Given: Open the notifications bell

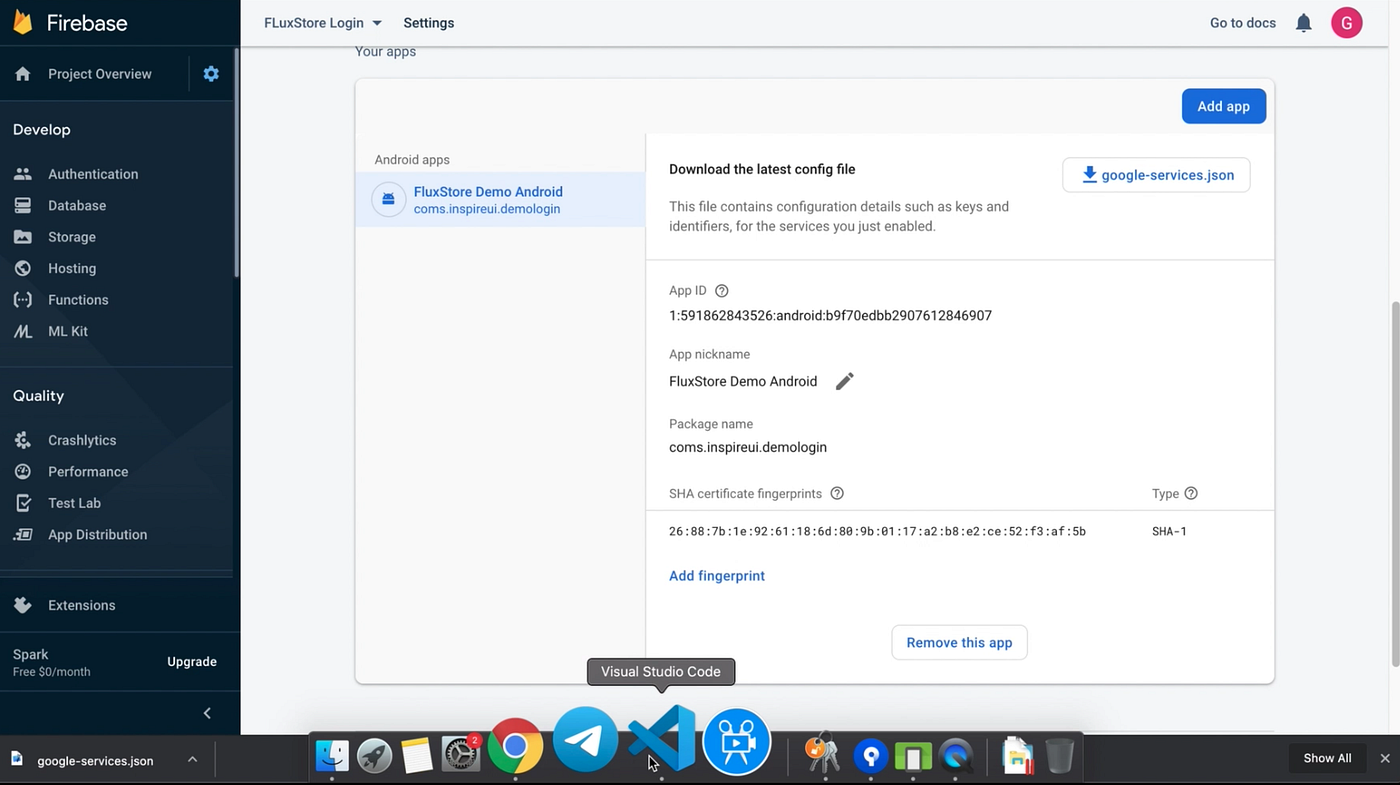Looking at the screenshot, I should click(1304, 23).
